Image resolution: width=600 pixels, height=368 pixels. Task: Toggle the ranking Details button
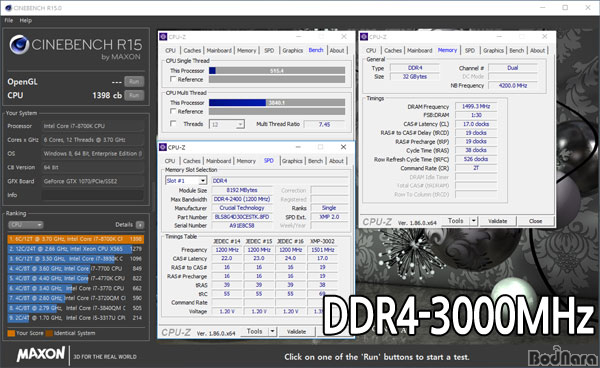(x=140, y=225)
